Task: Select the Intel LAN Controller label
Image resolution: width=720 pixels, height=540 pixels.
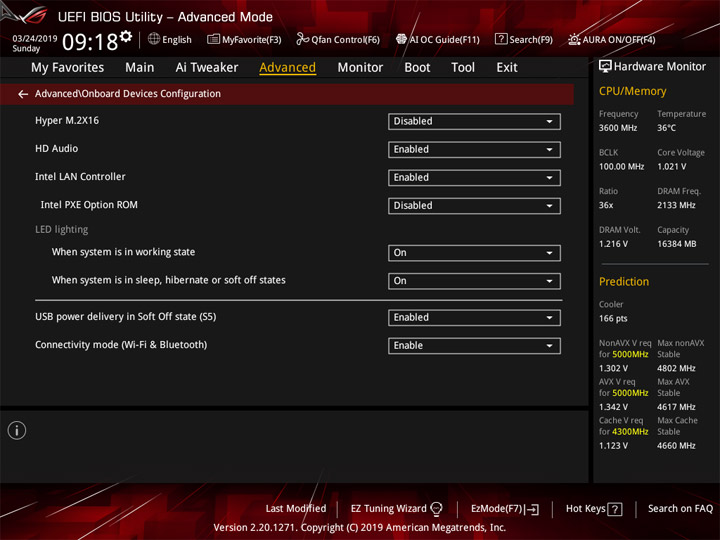Action: click(80, 177)
